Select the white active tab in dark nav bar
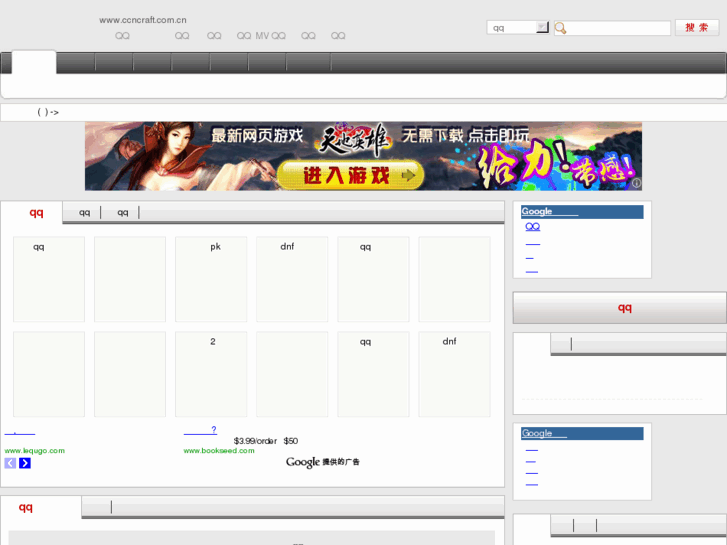This screenshot has width=727, height=545. (x=34, y=62)
